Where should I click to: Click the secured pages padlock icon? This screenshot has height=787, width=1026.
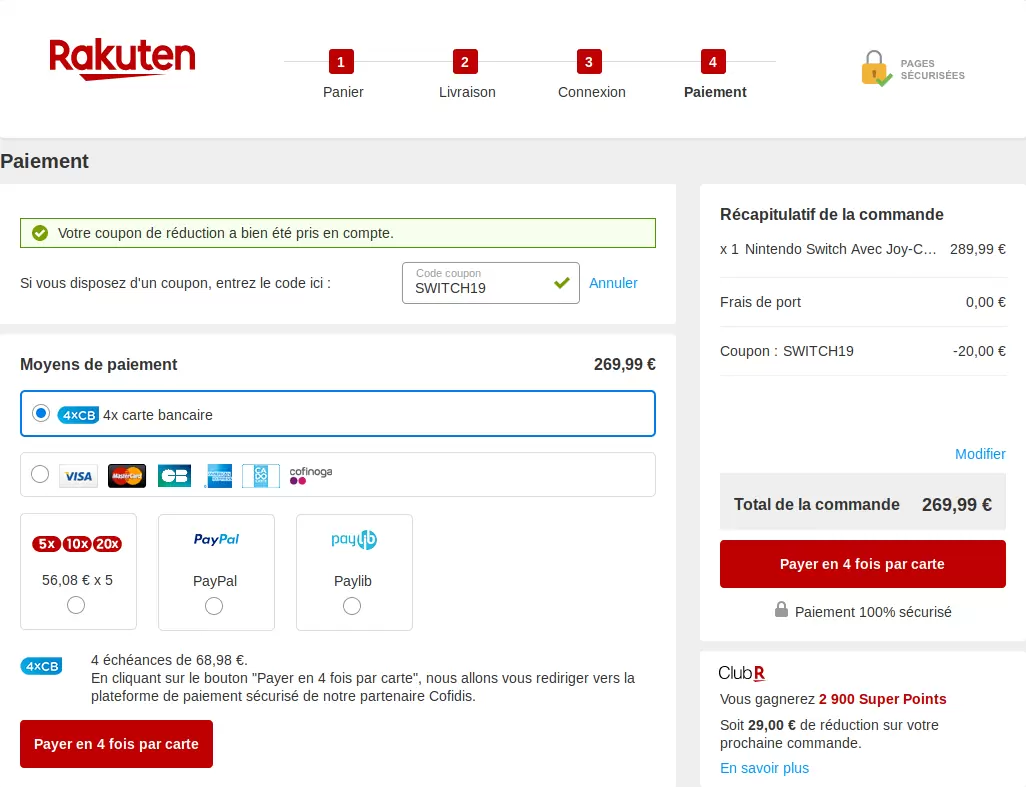[x=875, y=68]
